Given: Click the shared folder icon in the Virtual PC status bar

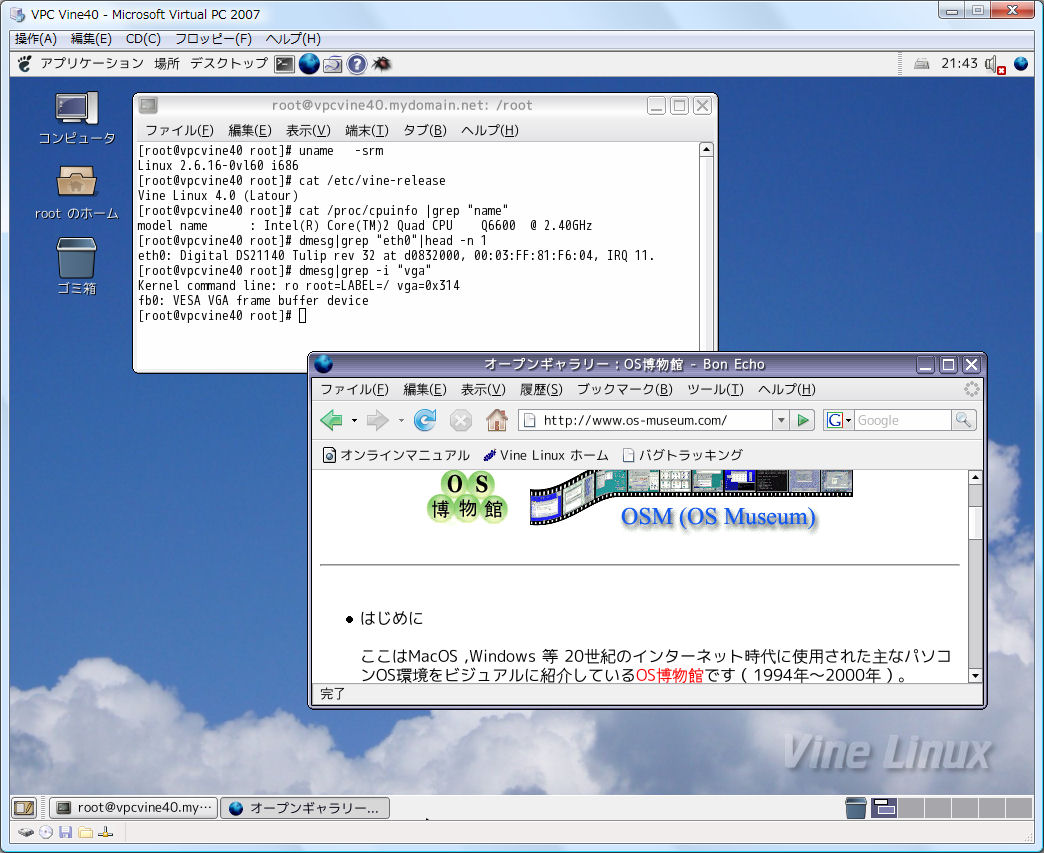Looking at the screenshot, I should [x=85, y=832].
